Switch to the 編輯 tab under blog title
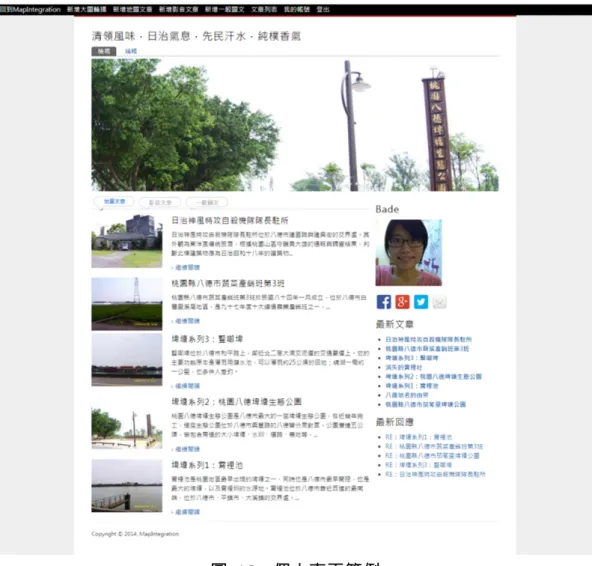The width and height of the screenshot is (592, 566). coord(131,51)
